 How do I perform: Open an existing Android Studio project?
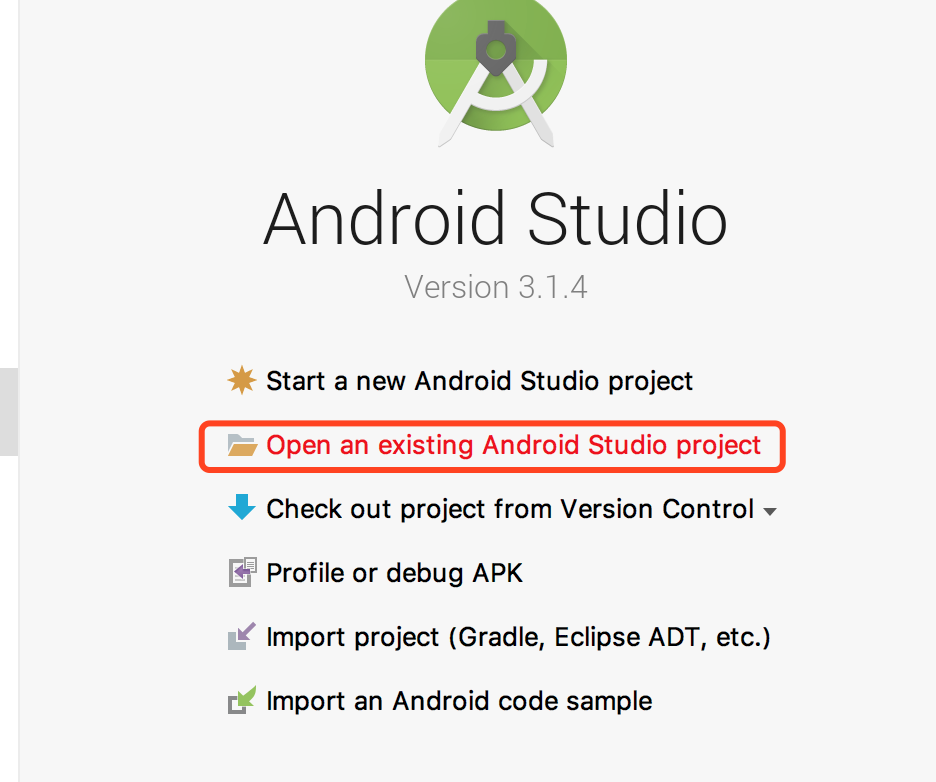point(513,445)
